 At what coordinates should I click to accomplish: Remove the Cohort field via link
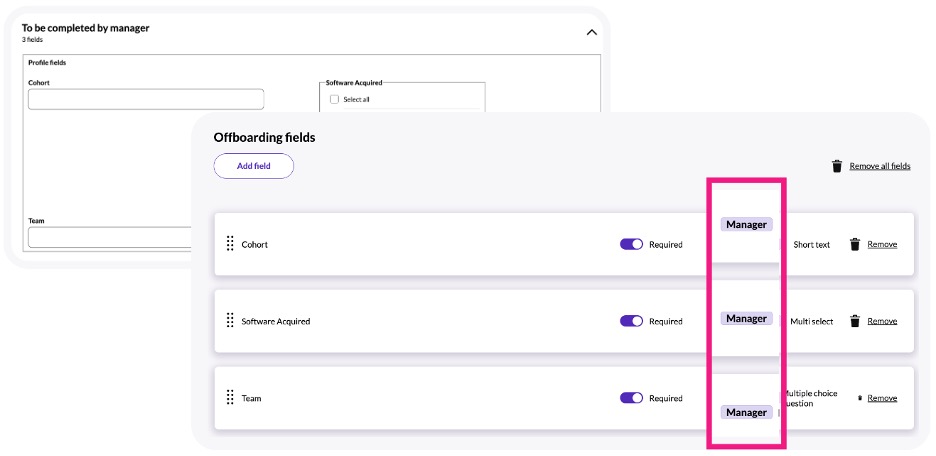[x=882, y=244]
